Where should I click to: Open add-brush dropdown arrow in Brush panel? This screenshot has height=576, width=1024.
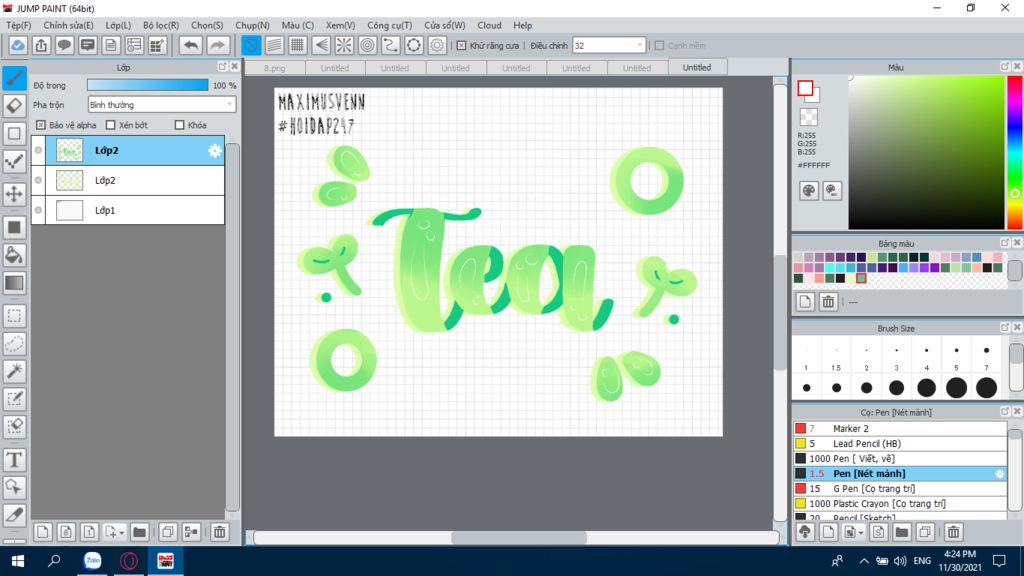coord(861,533)
